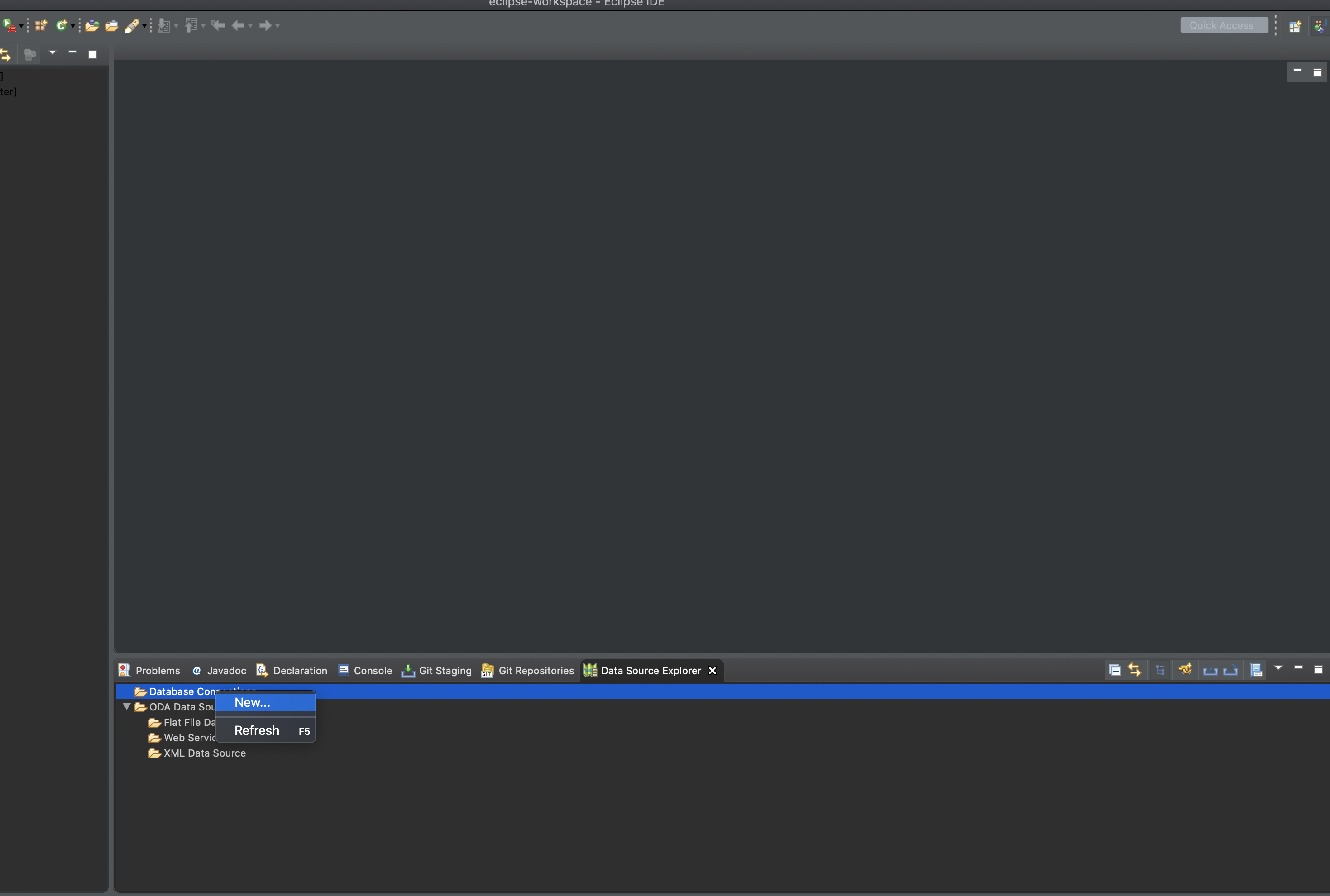The image size is (1330, 896).
Task: Click New Connection Profile icon
Action: coord(1186,670)
